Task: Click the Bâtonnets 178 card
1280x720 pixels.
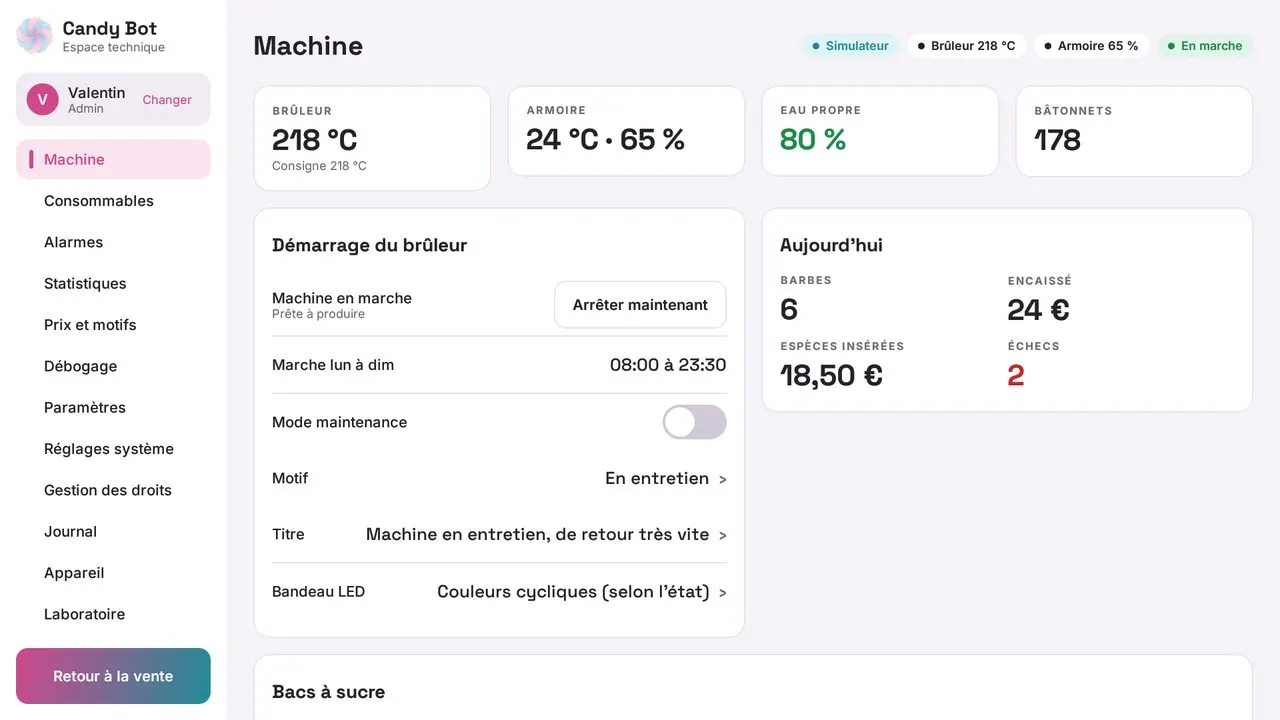Action: tap(1134, 131)
